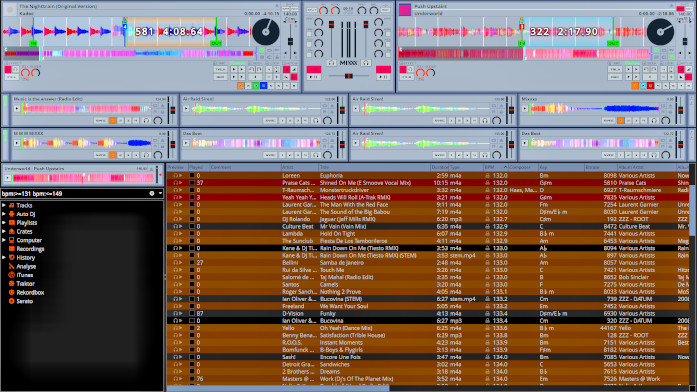Adjust pitch fader of Push Upstairs deck
The height and width of the screenshot is (392, 697).
[685, 41]
